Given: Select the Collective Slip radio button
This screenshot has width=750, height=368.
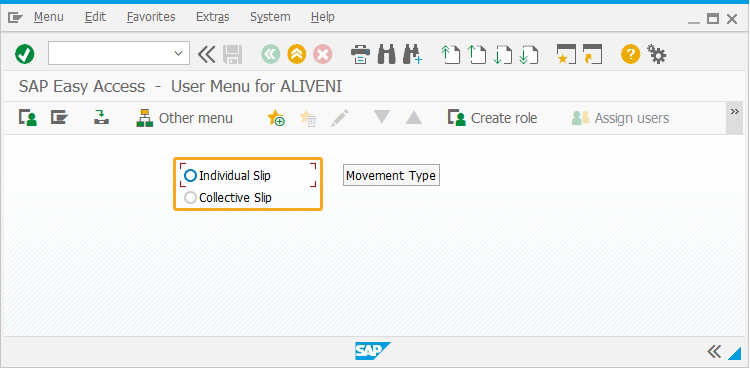Looking at the screenshot, I should coord(190,198).
